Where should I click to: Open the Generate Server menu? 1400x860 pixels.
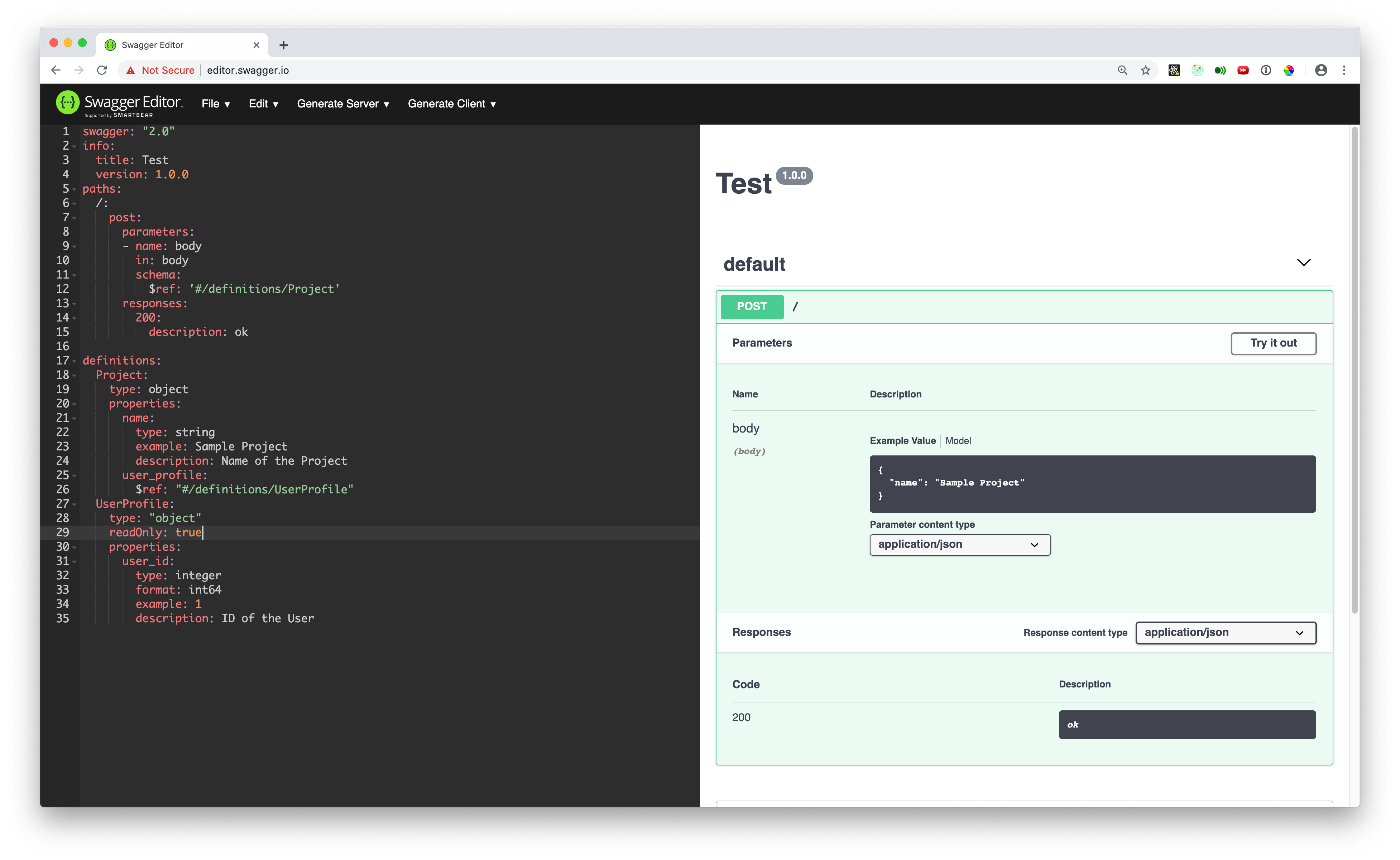pyautogui.click(x=342, y=103)
